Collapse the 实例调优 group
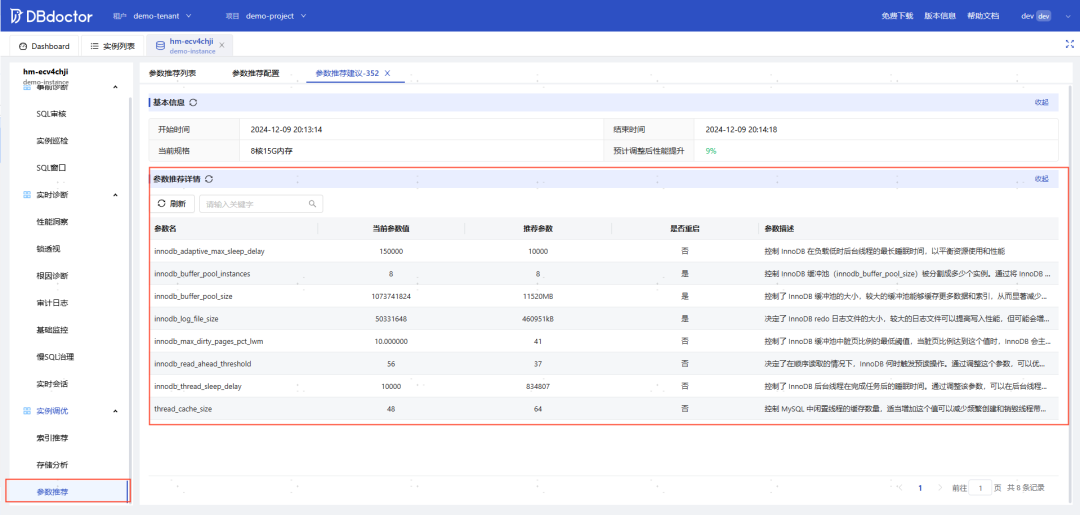 pos(115,411)
